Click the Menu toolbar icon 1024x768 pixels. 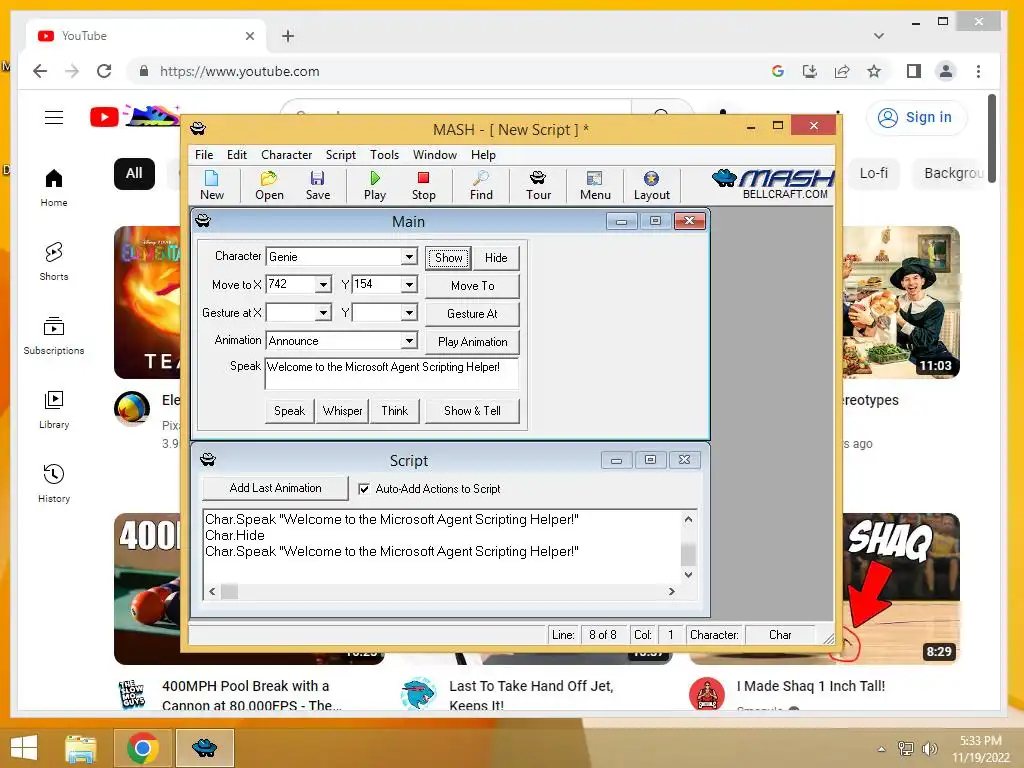coord(595,185)
